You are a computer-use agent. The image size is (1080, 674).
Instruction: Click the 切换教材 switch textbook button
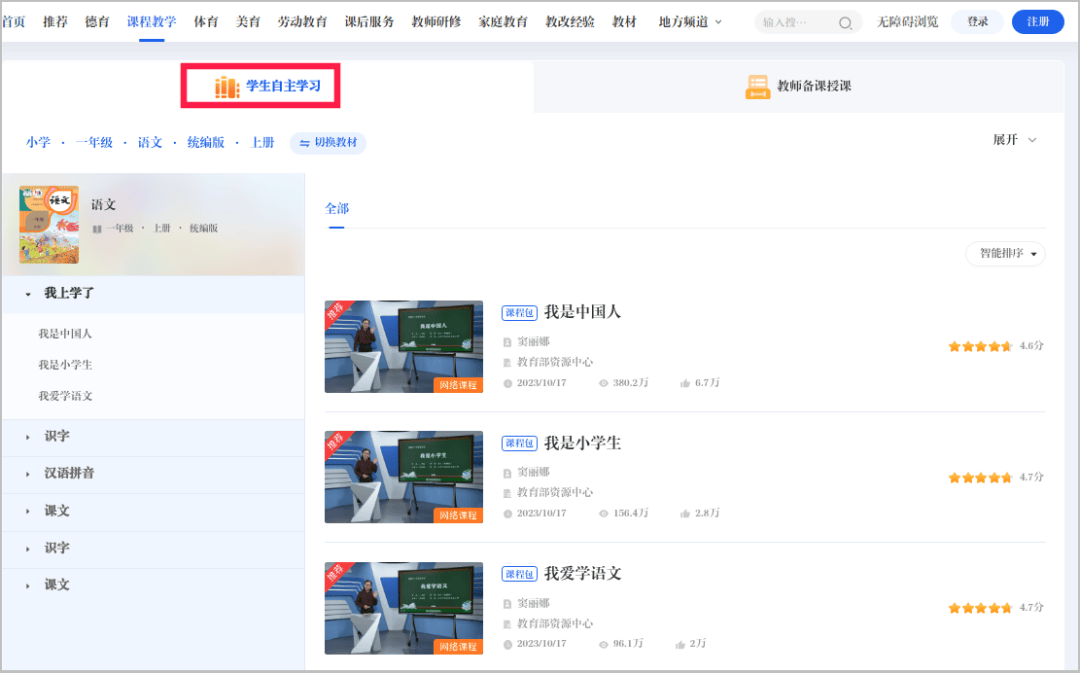pos(328,143)
